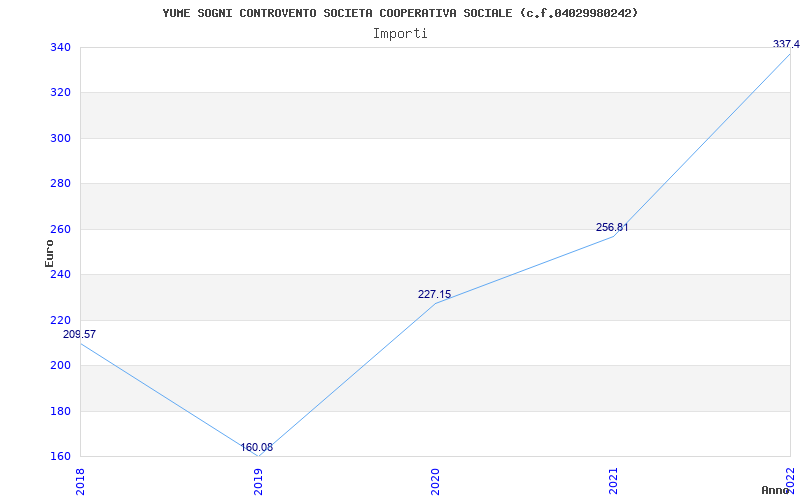Click the 2020 x-axis label
Screen dimensions: 800x500
point(435,481)
